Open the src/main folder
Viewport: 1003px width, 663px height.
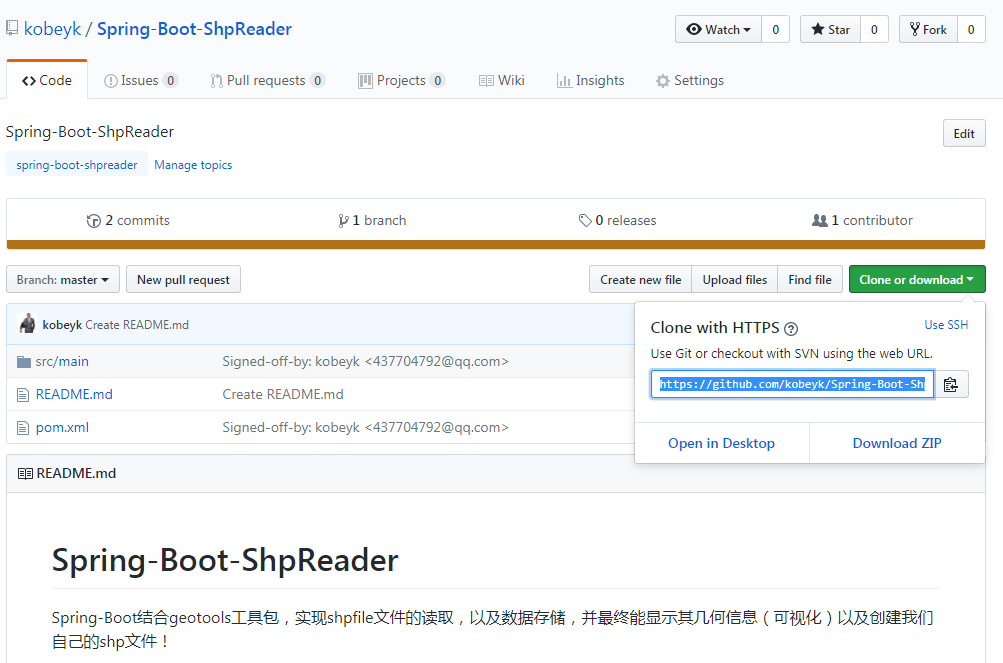[62, 361]
